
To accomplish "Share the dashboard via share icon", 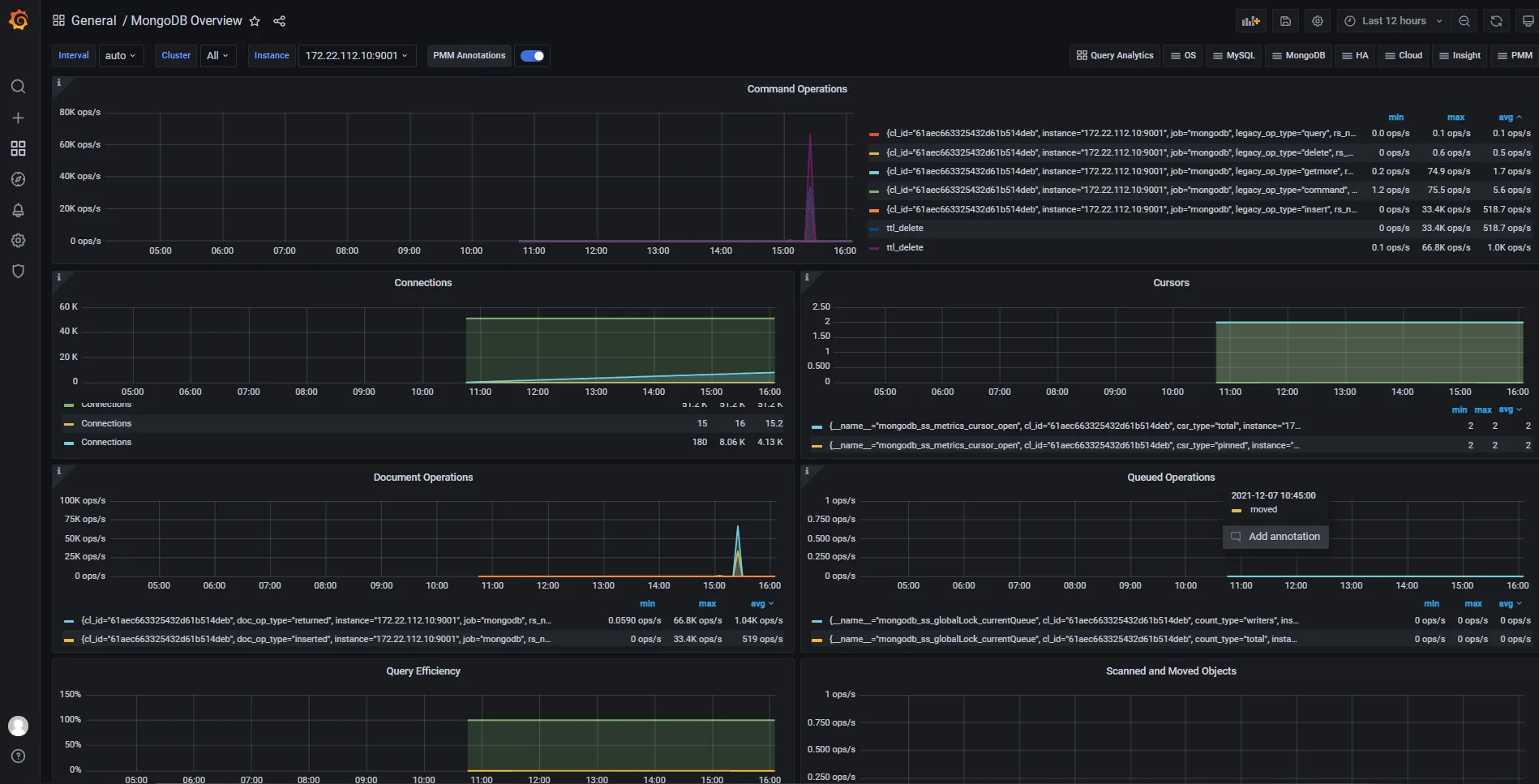I will coord(279,21).
